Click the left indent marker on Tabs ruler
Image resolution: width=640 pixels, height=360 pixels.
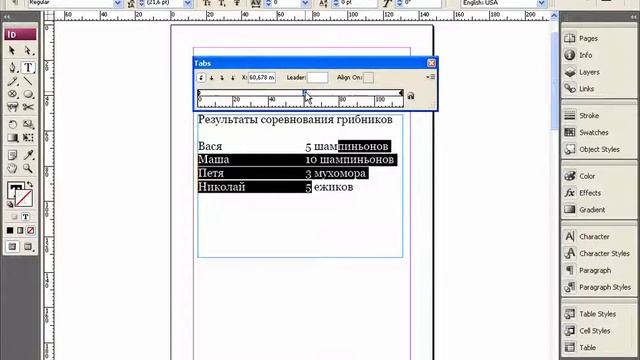tap(199, 93)
